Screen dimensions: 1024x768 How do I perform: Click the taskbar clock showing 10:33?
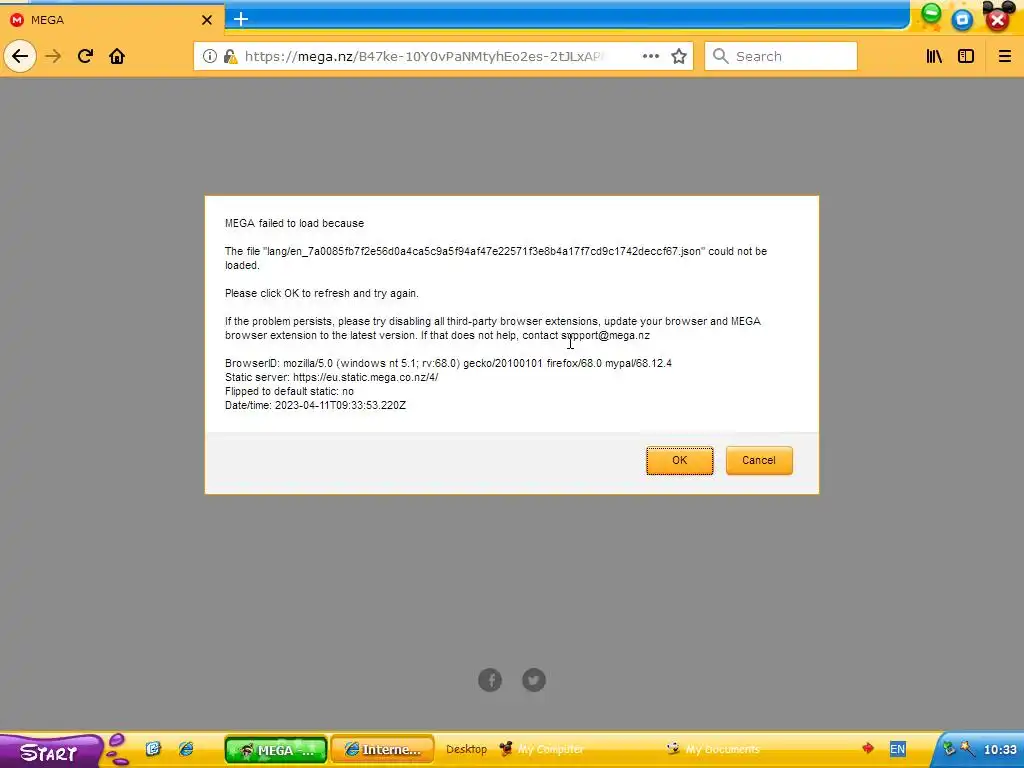tap(1000, 750)
